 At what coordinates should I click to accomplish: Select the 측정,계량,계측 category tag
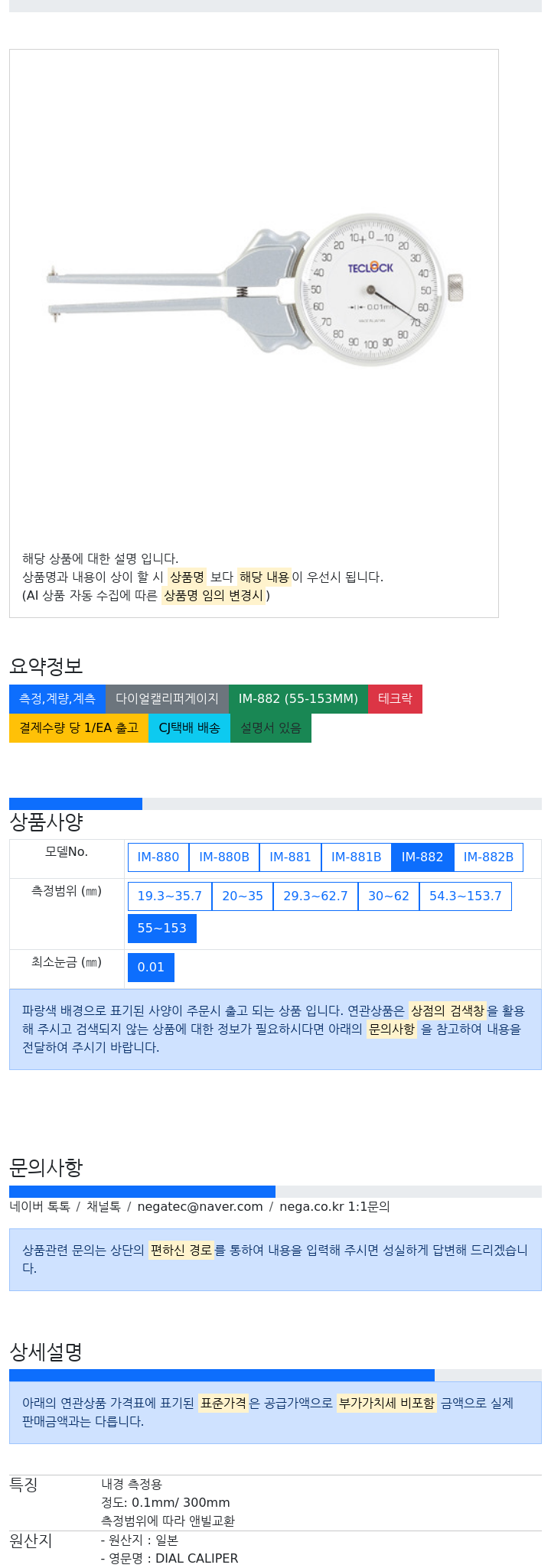click(57, 698)
